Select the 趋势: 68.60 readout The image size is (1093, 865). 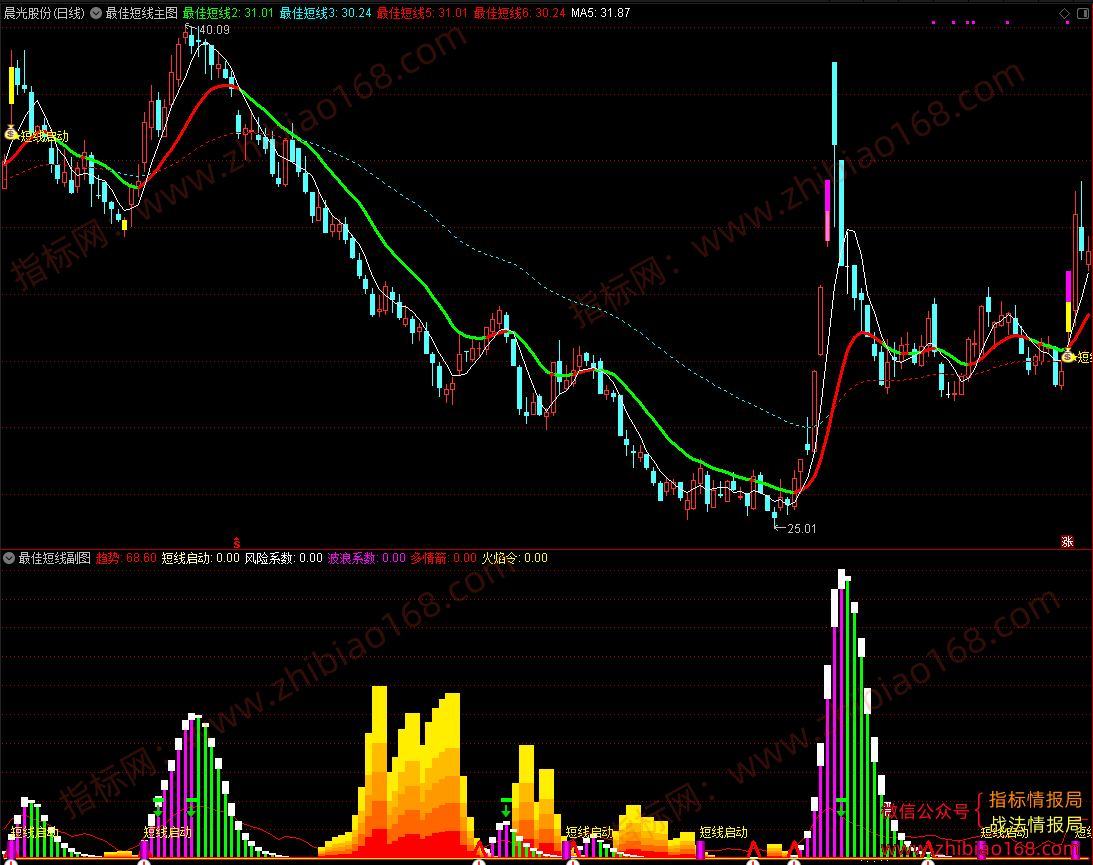126,558
